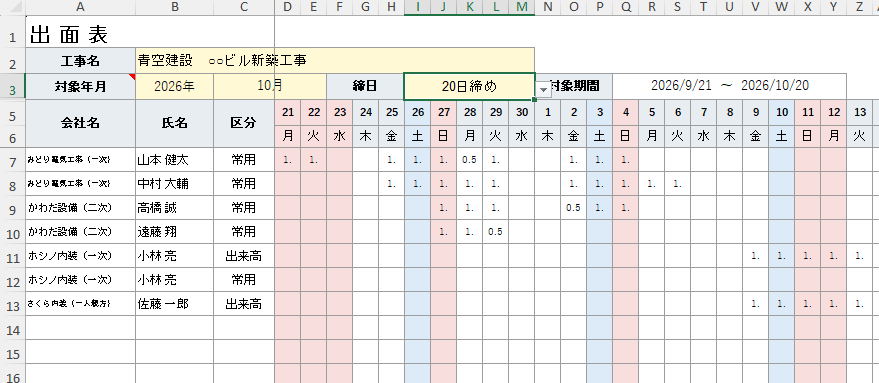Click the 0.5 value in 遠藤 翔's row

click(496, 232)
